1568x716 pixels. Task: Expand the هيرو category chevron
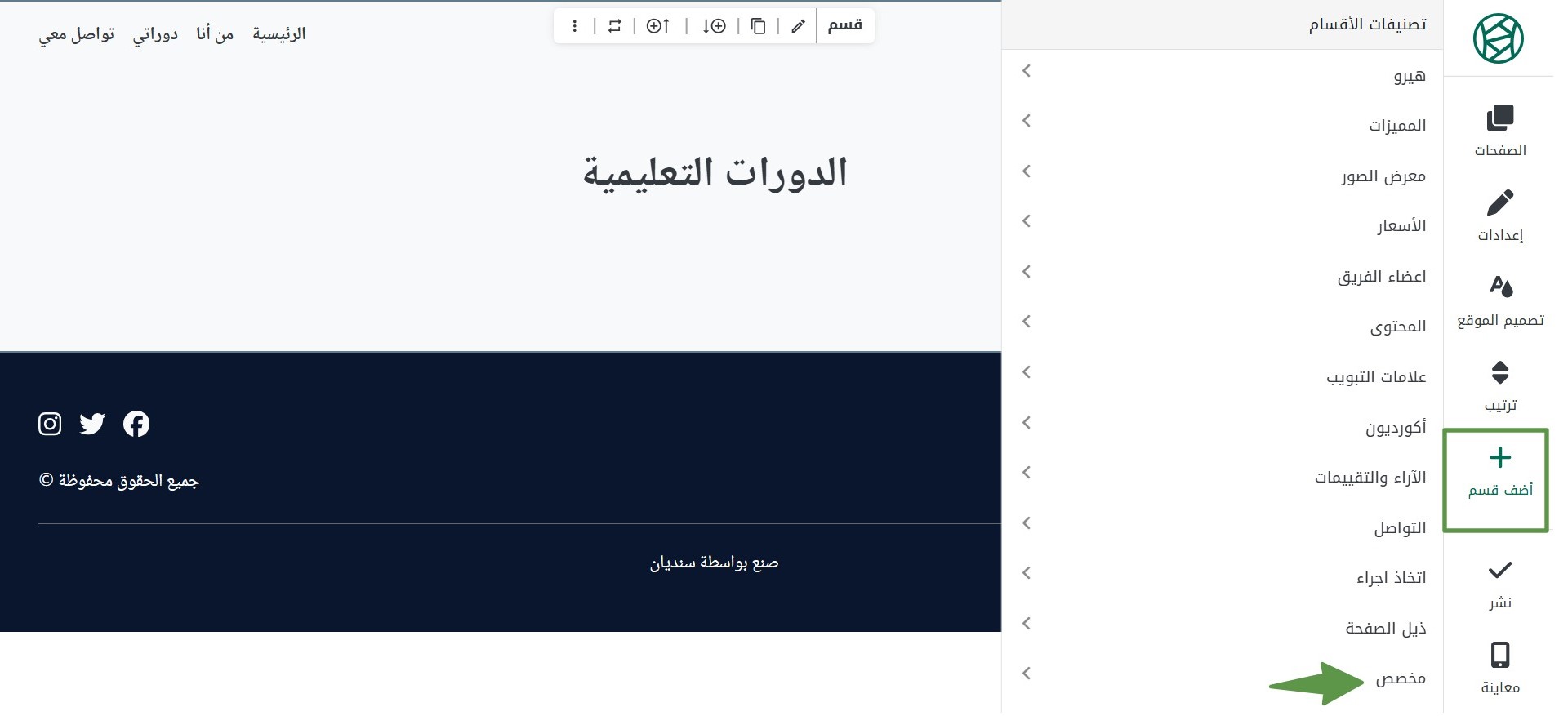click(x=1027, y=71)
